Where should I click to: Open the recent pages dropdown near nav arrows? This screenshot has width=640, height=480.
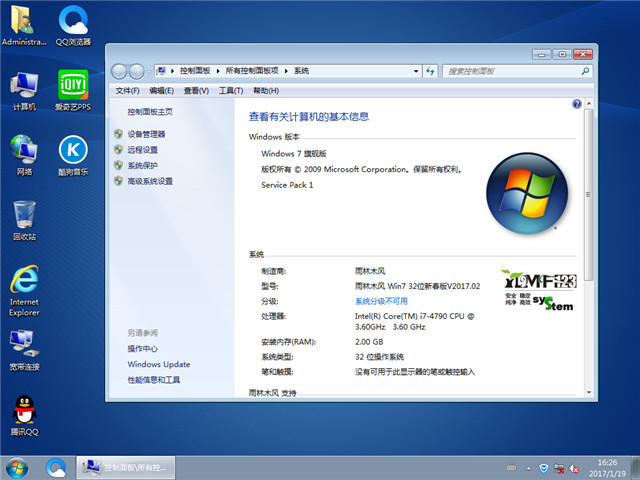pos(149,71)
